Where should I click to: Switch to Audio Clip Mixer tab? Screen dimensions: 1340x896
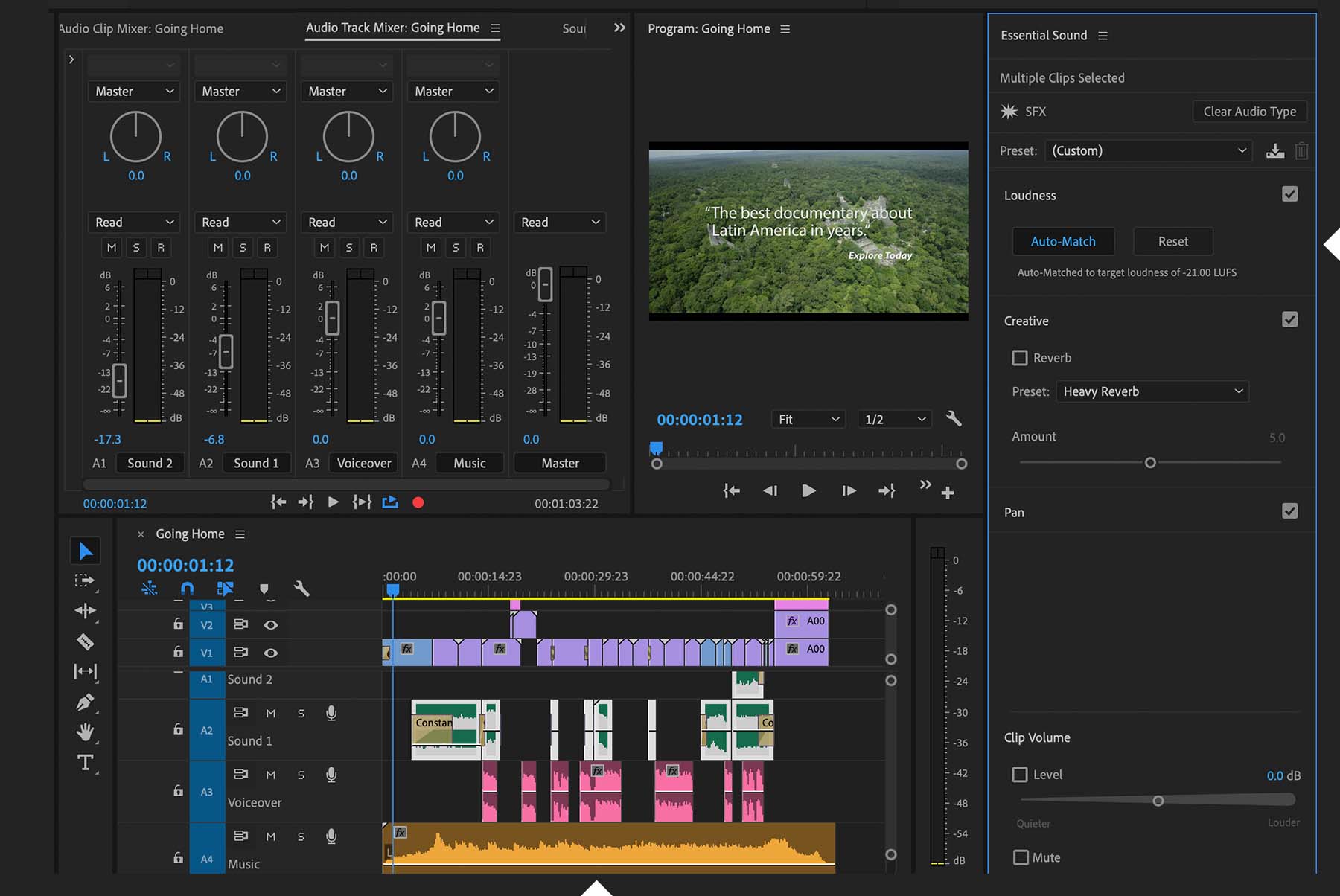(141, 29)
